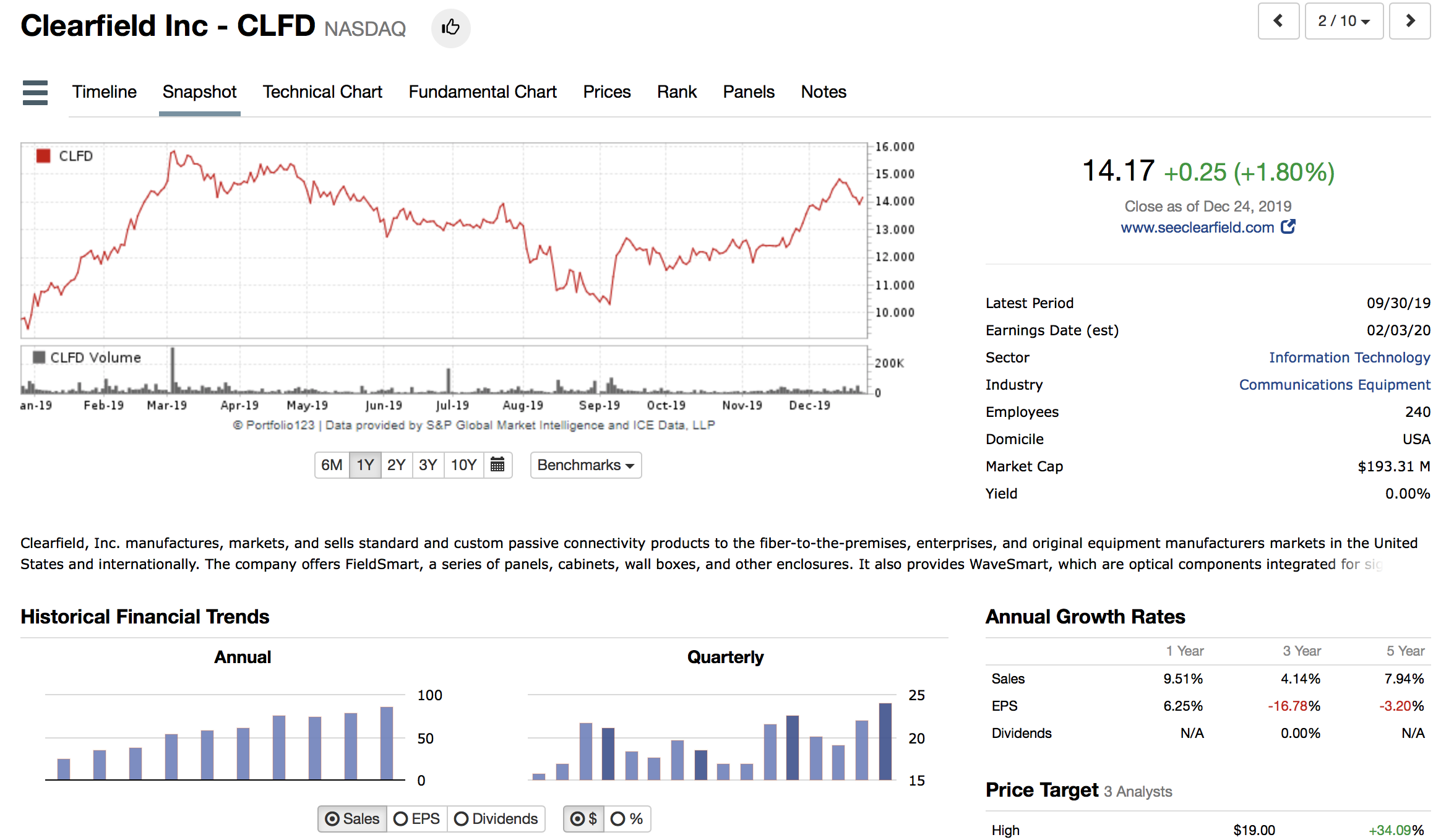
Task: Click the CLFD Volume legend square
Action: (39, 358)
